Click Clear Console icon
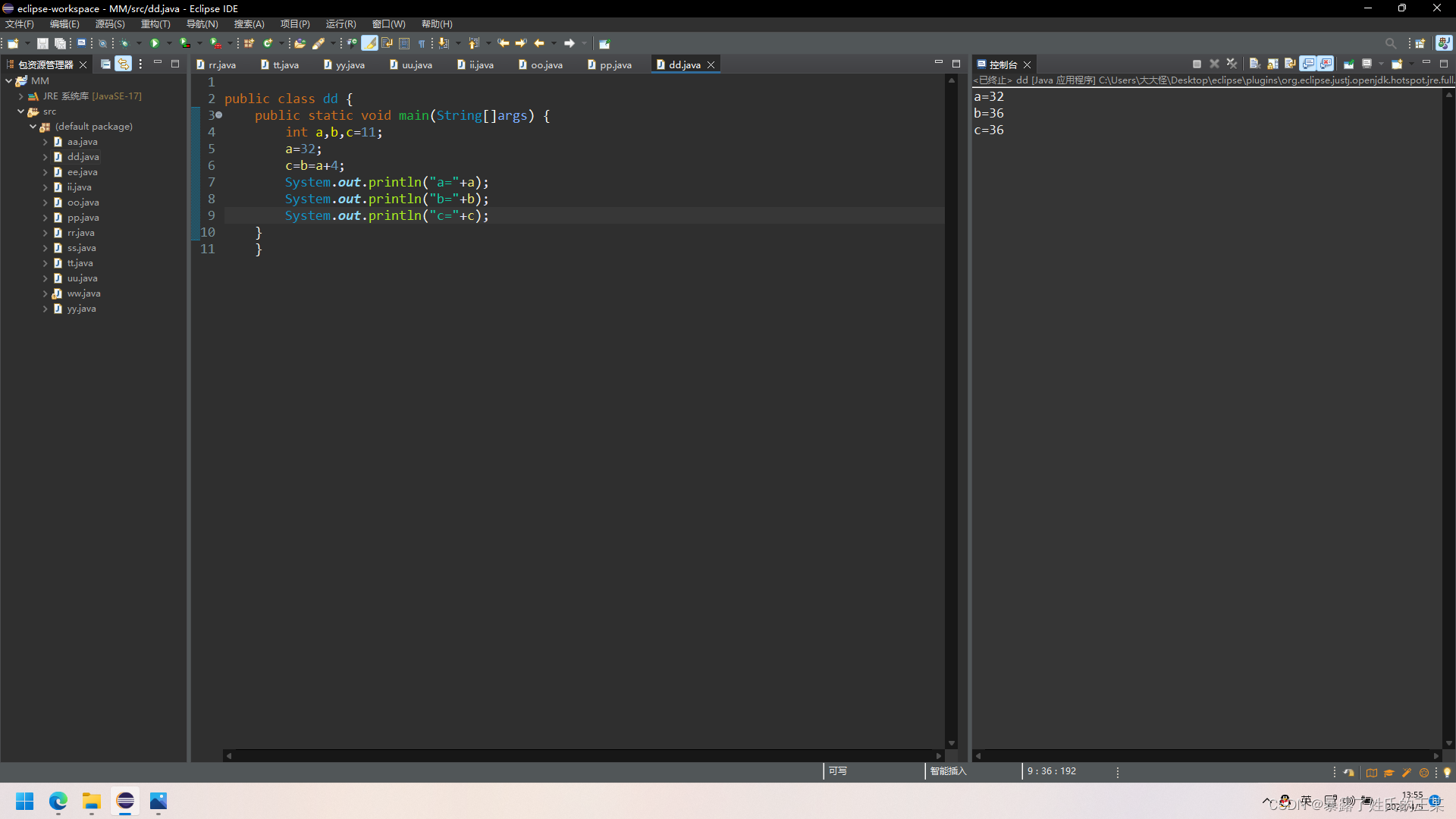The width and height of the screenshot is (1456, 819). coord(1255,64)
